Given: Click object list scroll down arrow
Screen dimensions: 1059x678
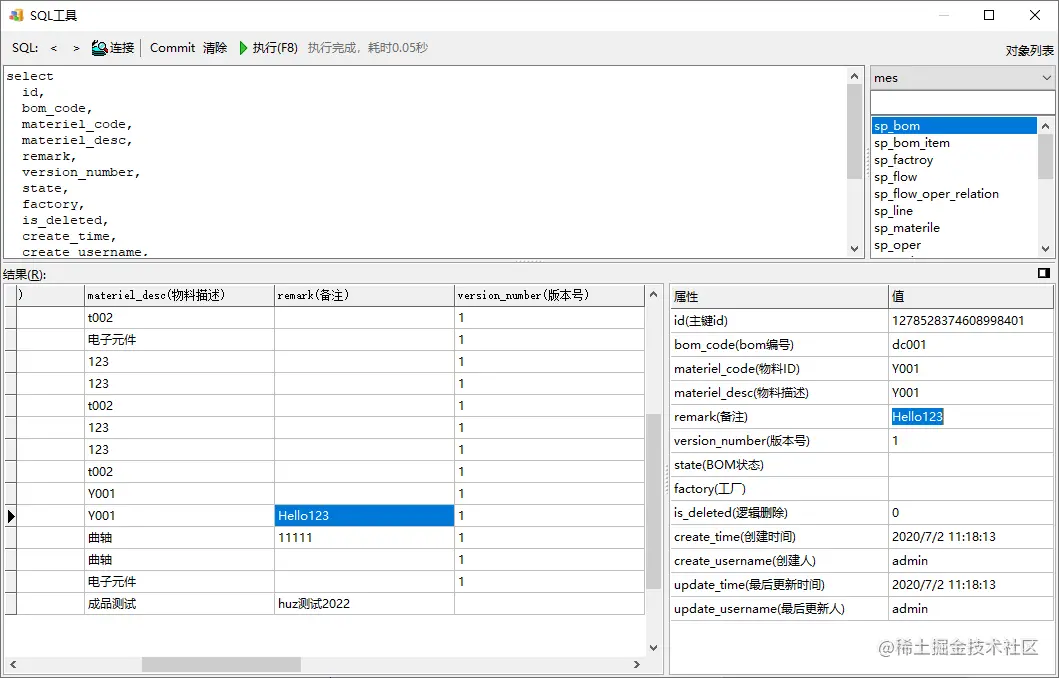Looking at the screenshot, I should point(1045,249).
